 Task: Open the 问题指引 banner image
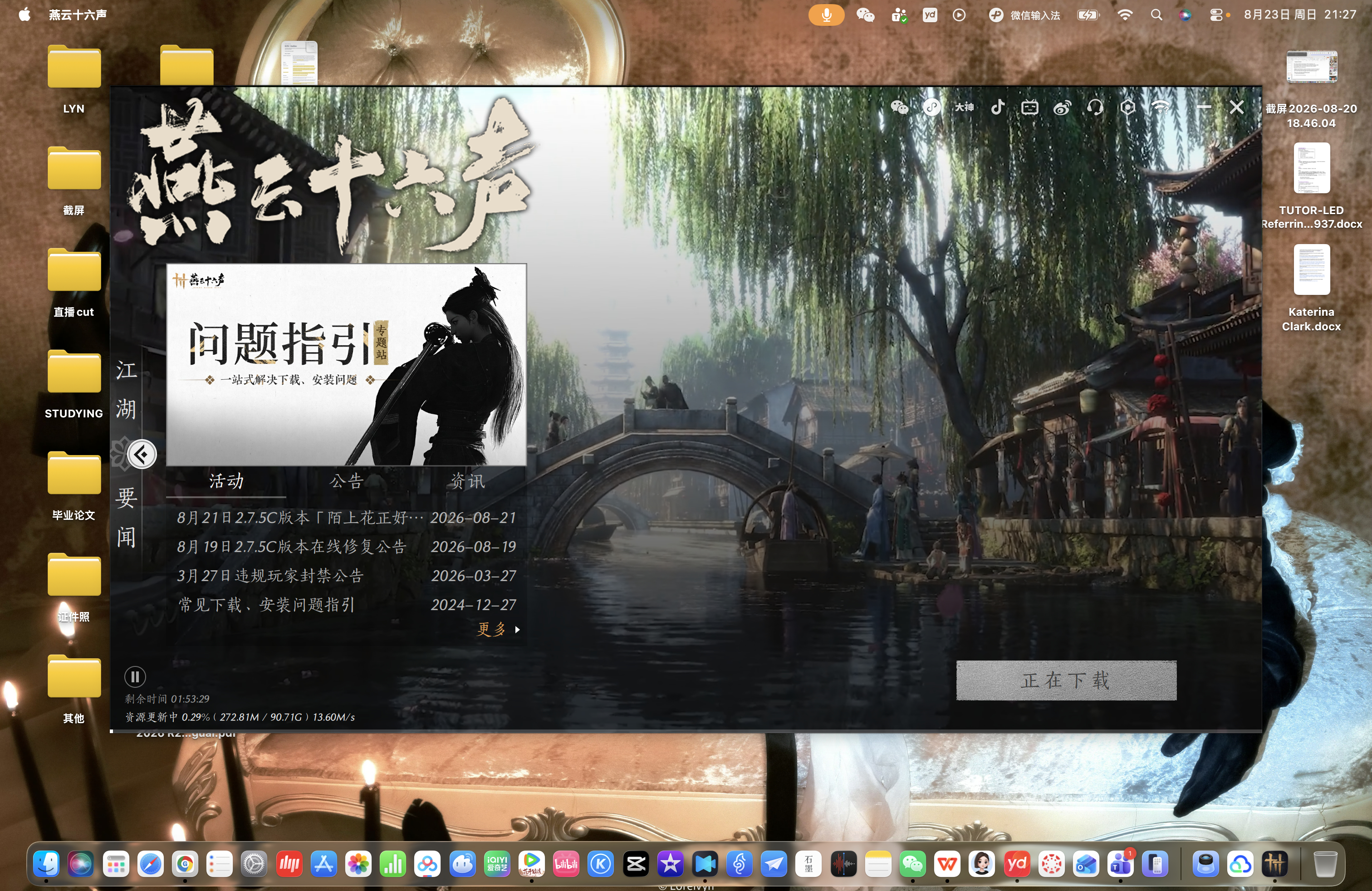[x=346, y=365]
